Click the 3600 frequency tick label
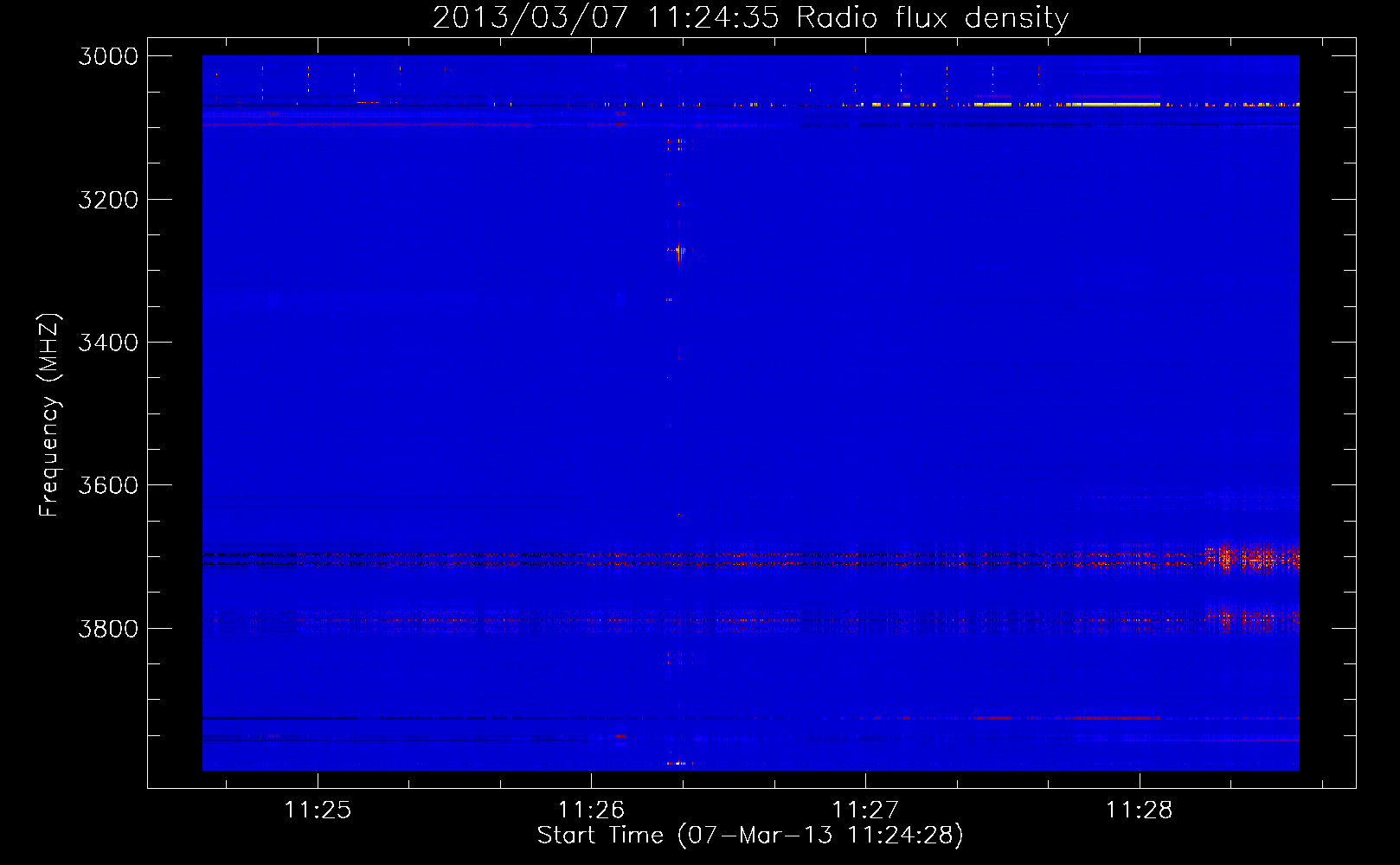 [x=108, y=485]
